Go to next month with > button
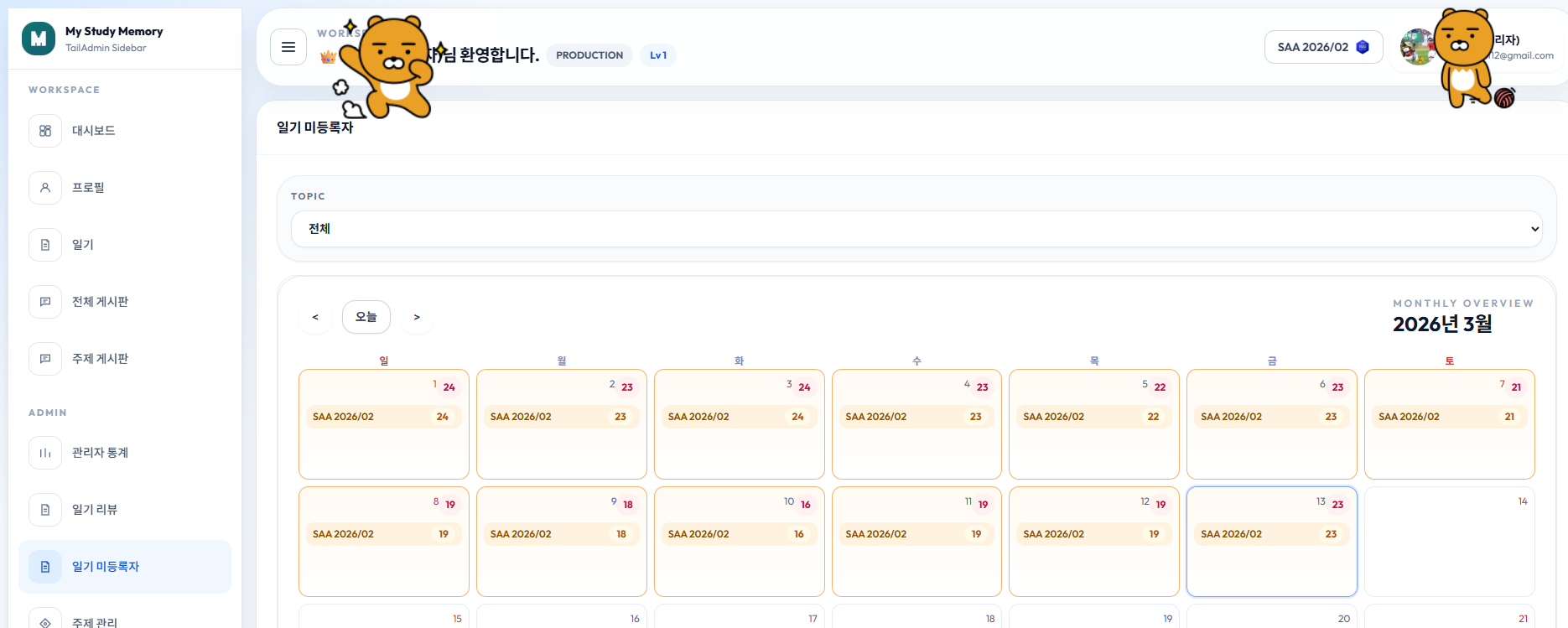 click(417, 317)
